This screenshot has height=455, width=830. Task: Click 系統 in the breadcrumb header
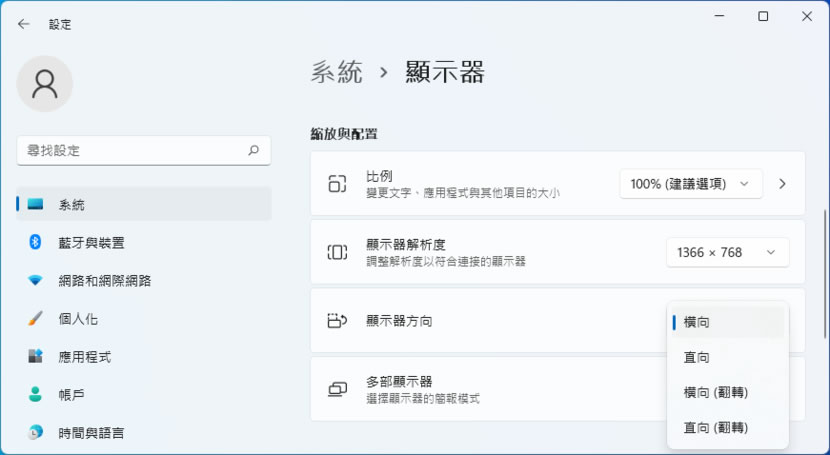coord(337,72)
